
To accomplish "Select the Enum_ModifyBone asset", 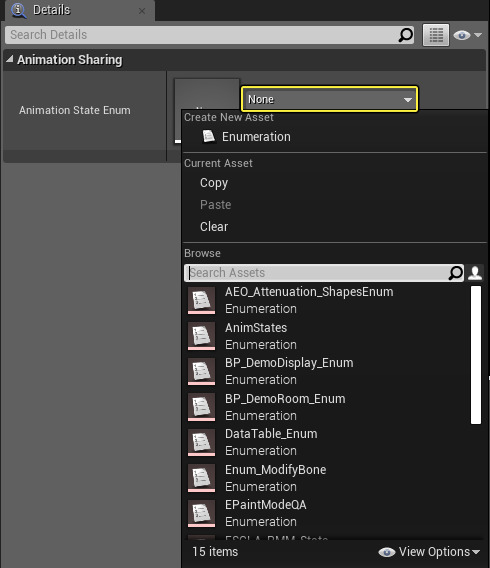I will pos(327,478).
